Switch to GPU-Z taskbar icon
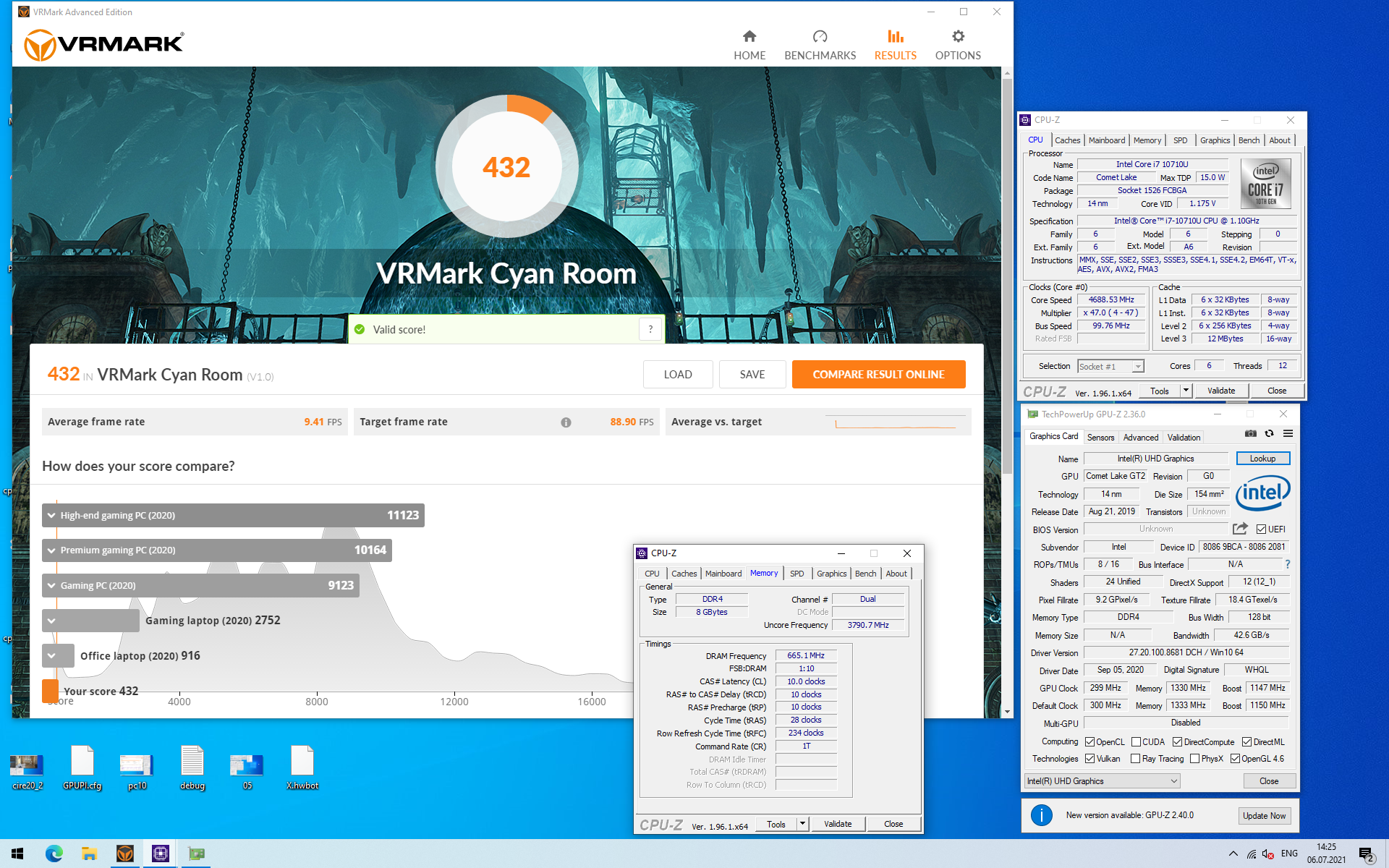Viewport: 1389px width, 868px height. pos(195,854)
